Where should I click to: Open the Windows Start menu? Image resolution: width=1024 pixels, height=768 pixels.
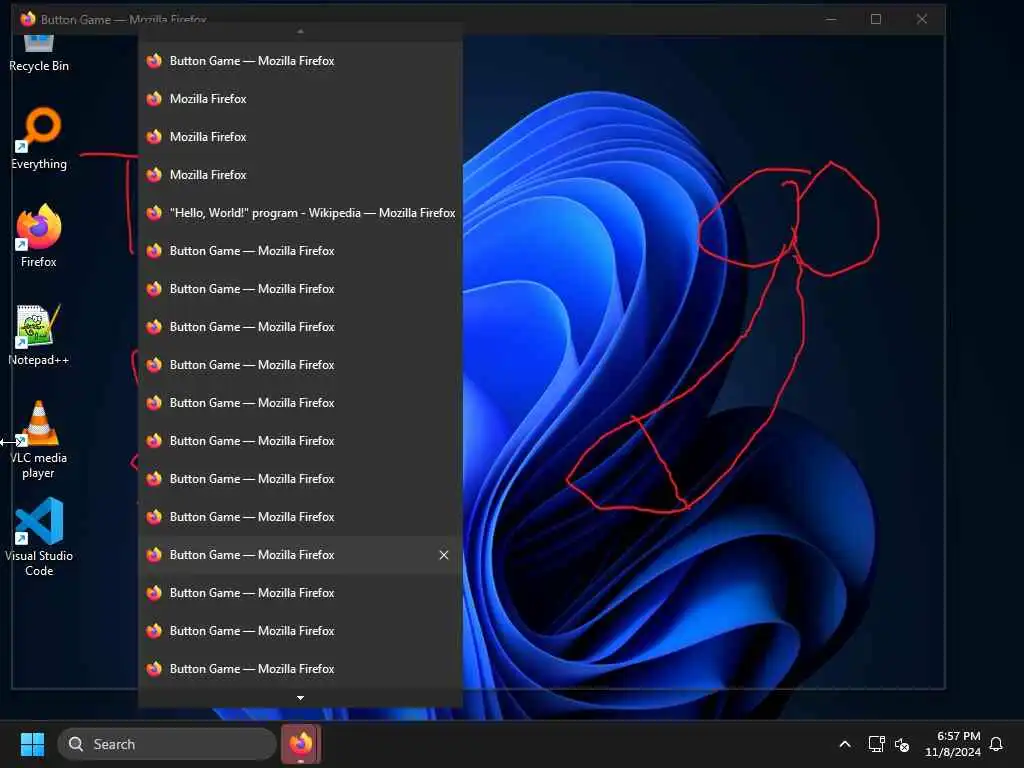[x=32, y=744]
